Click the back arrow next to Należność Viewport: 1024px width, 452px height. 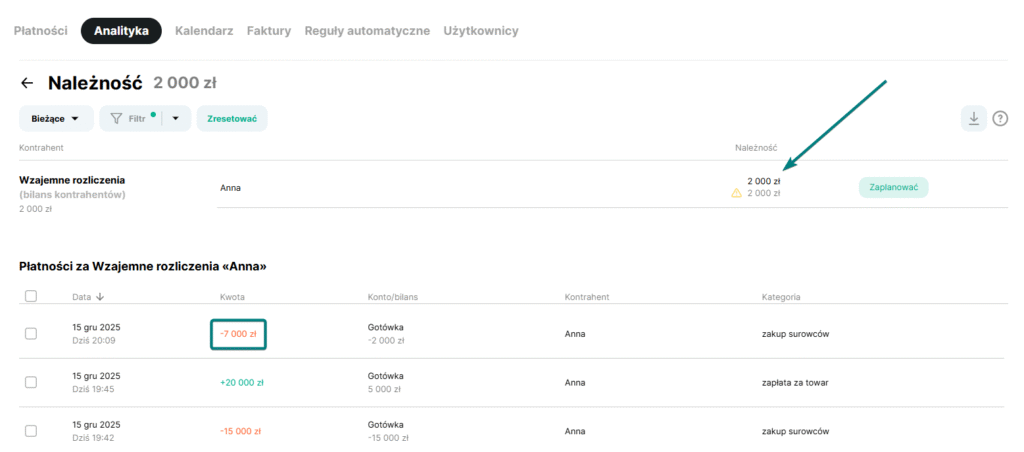click(27, 83)
